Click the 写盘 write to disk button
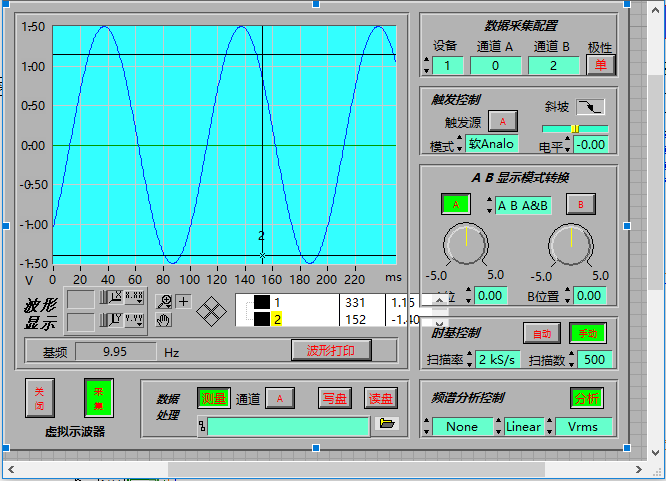The width and height of the screenshot is (666, 481). [x=333, y=398]
